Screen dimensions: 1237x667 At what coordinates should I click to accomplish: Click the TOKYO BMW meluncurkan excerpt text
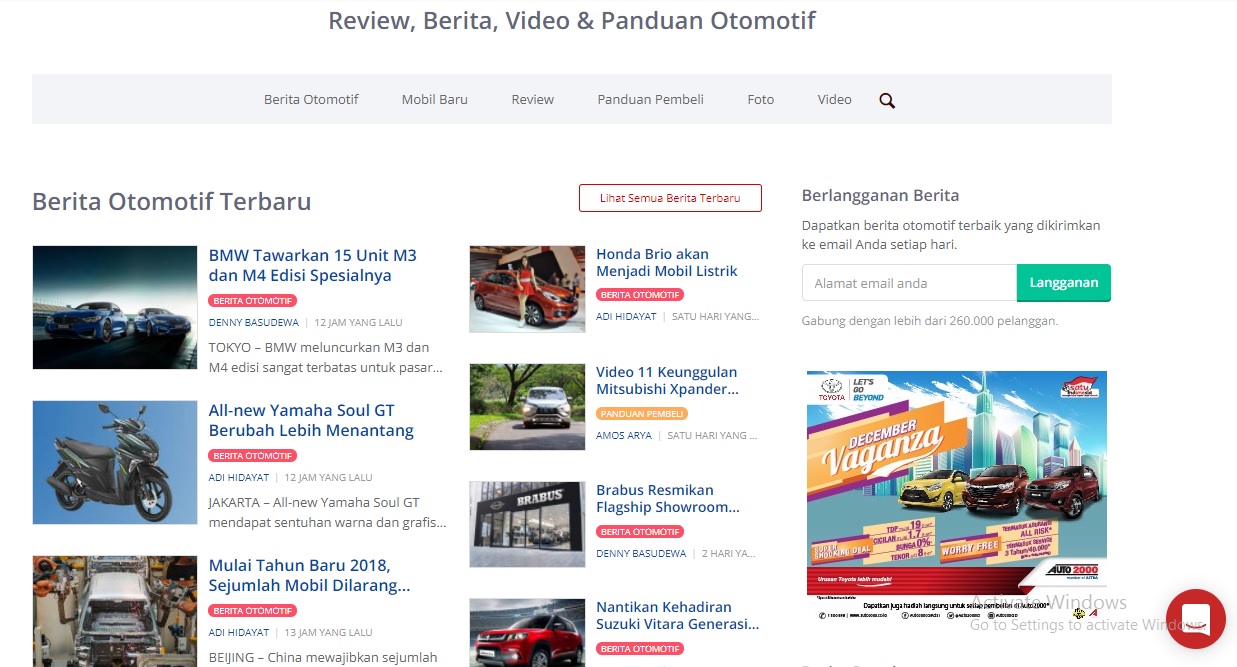click(x=326, y=357)
